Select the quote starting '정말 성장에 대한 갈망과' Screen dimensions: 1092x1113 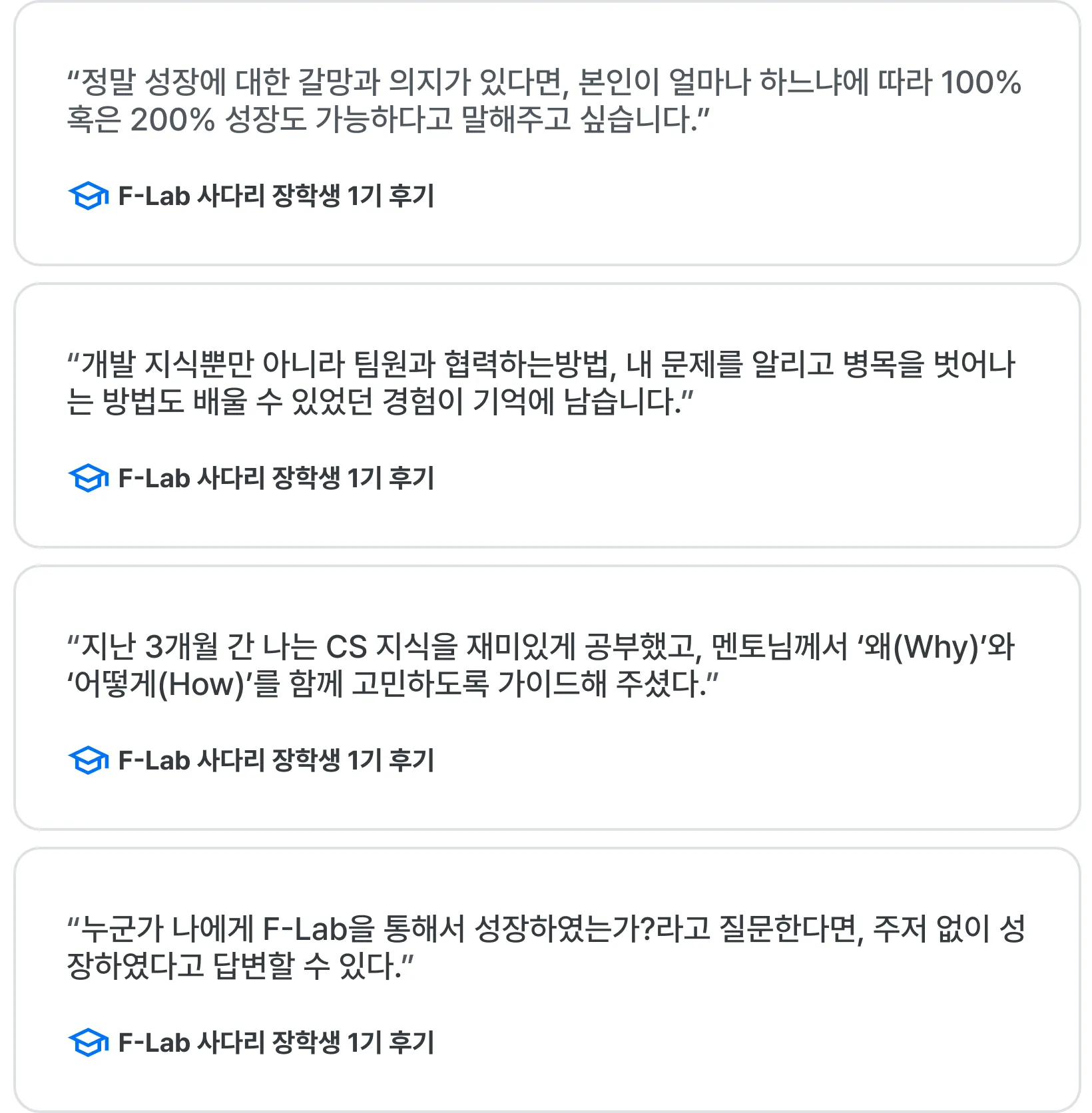545,101
